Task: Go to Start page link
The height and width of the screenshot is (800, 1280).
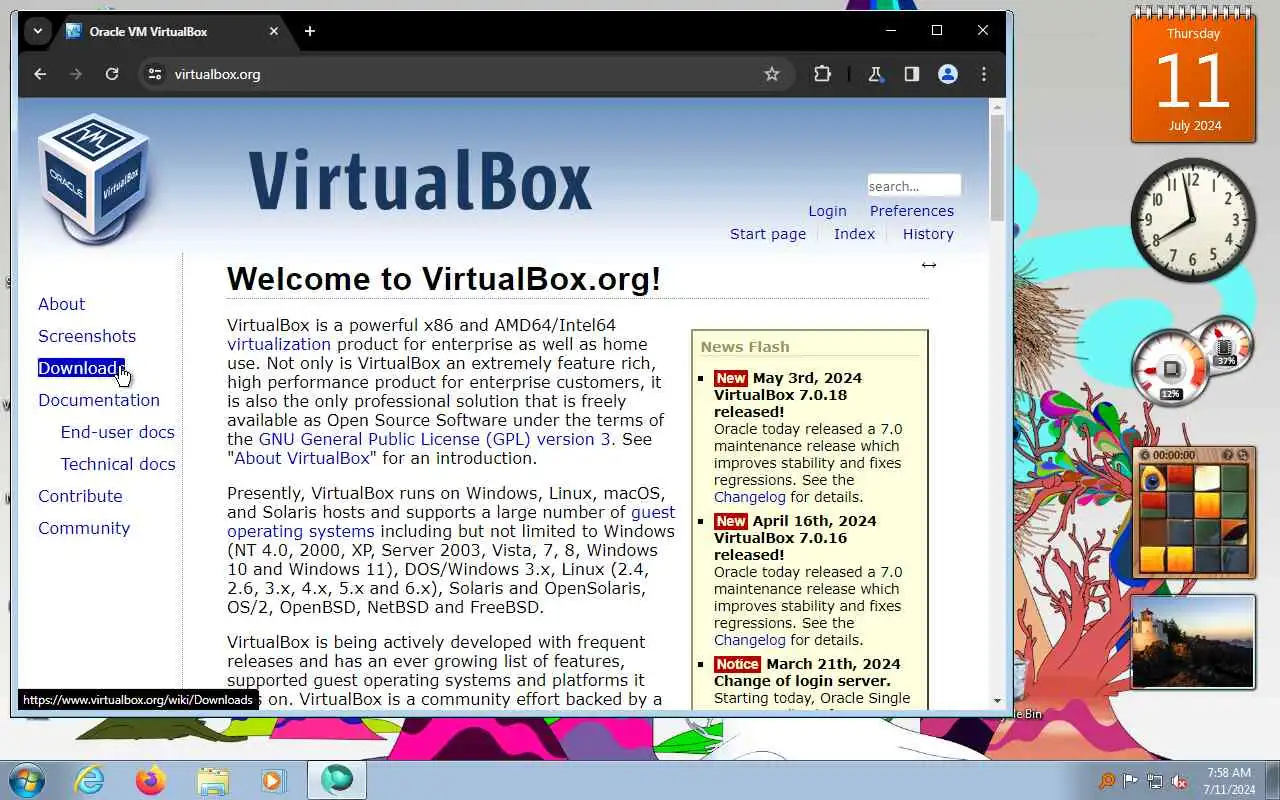Action: (x=768, y=234)
